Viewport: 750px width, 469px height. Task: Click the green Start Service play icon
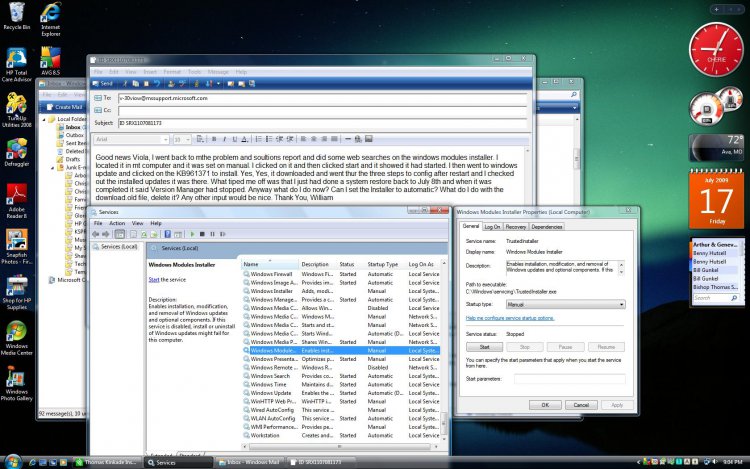192,234
